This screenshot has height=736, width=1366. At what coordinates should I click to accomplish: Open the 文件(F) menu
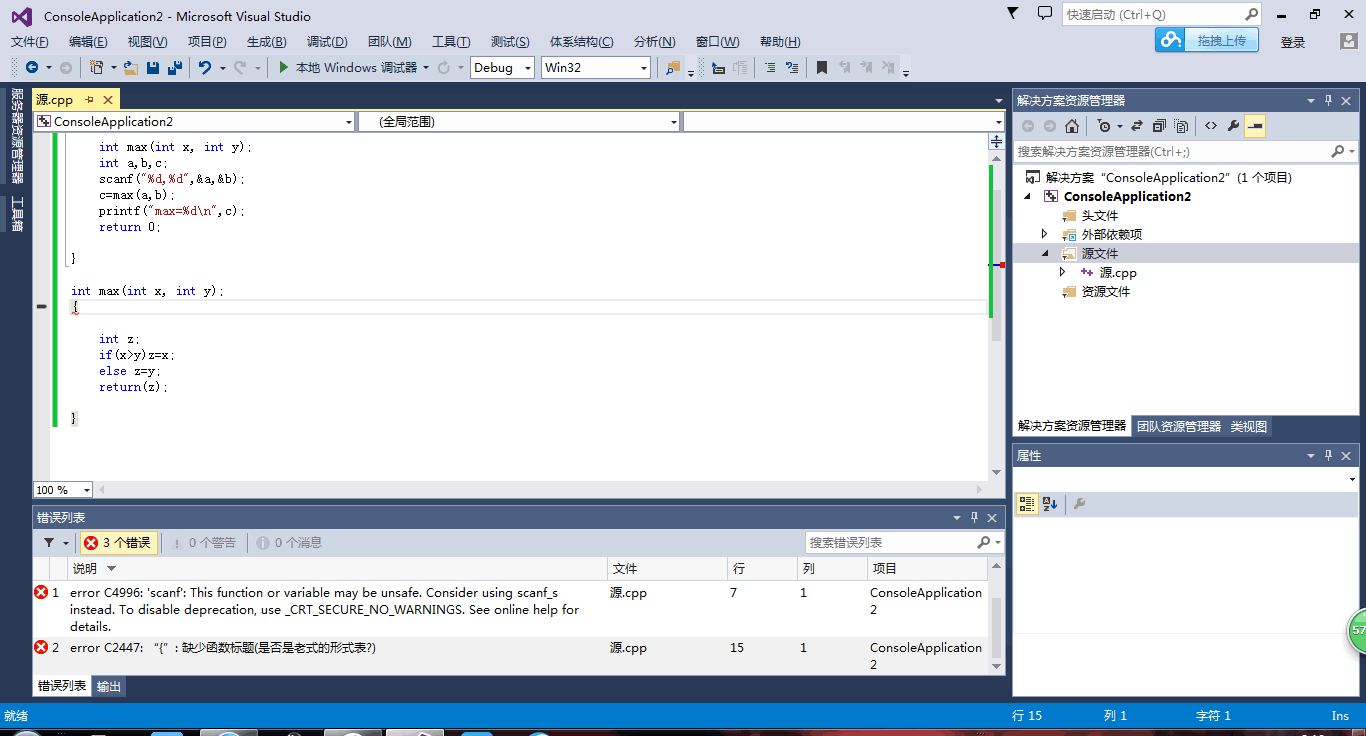[30, 41]
